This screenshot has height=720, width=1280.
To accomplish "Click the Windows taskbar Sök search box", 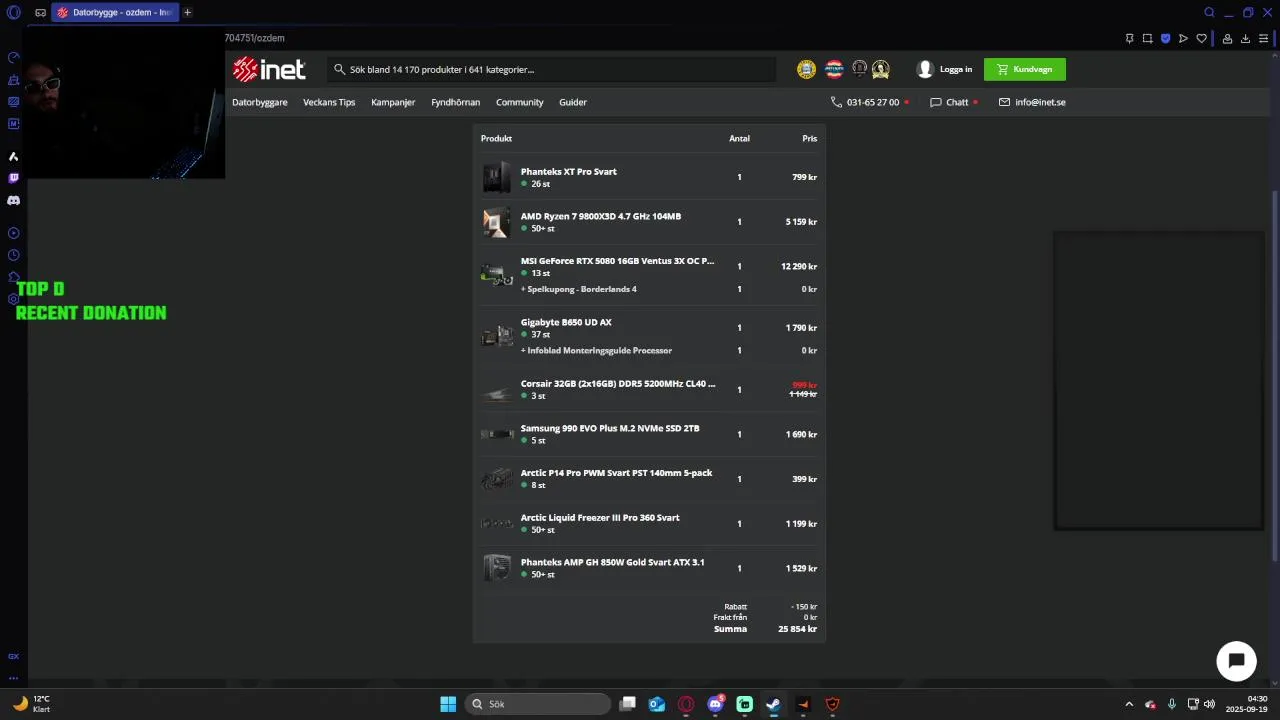I will 538,704.
